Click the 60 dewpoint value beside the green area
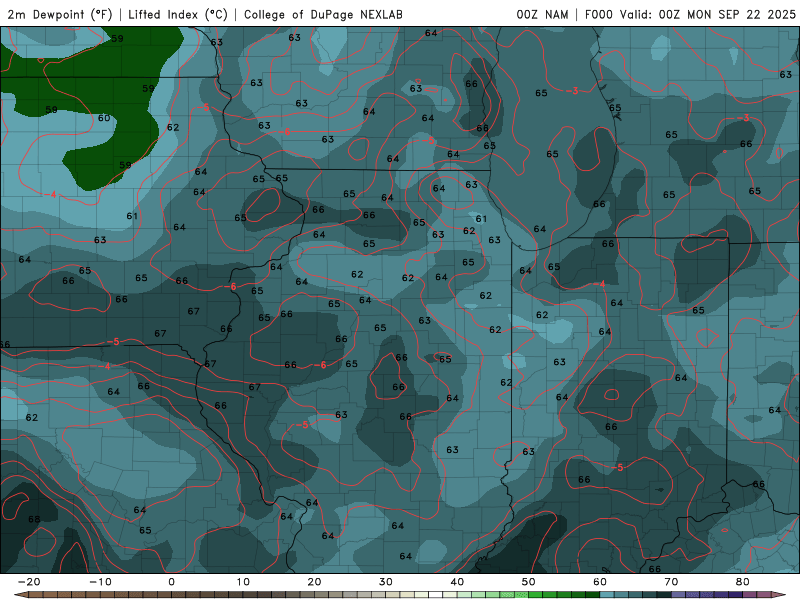 pos(104,118)
